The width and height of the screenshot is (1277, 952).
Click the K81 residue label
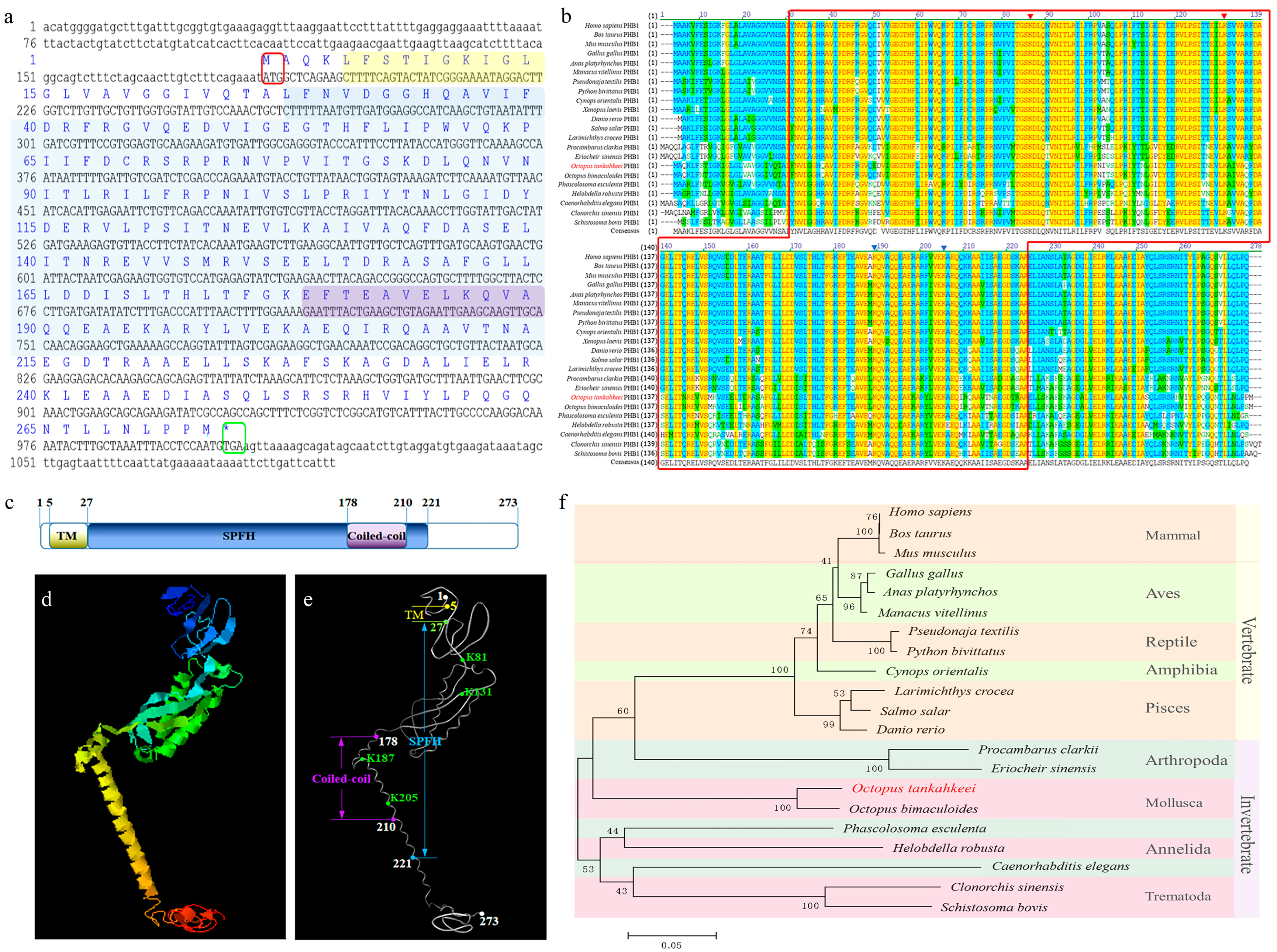coord(476,657)
